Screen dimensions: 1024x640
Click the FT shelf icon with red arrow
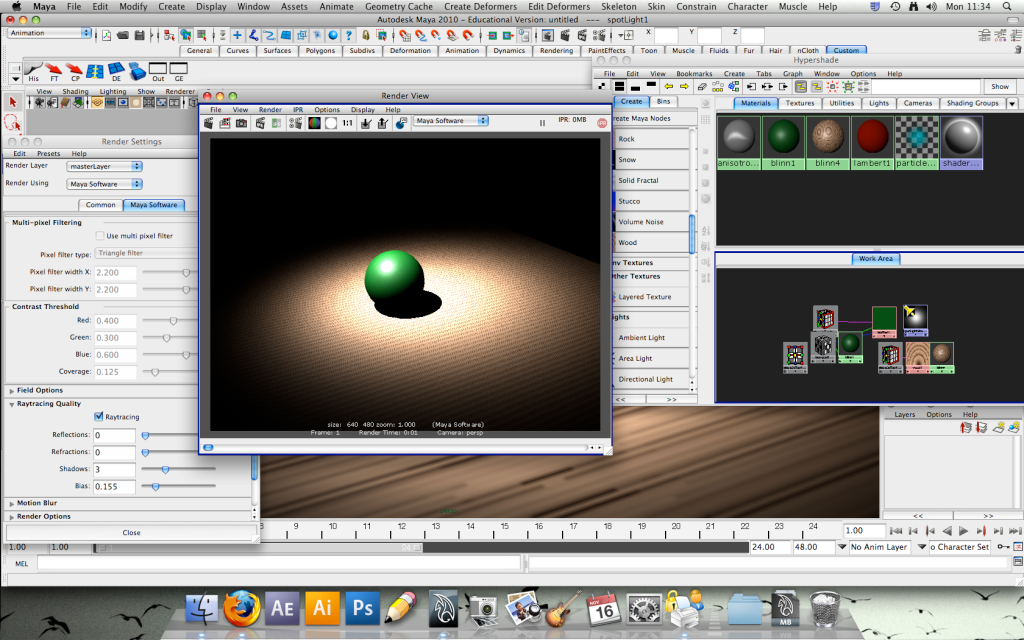click(x=54, y=72)
